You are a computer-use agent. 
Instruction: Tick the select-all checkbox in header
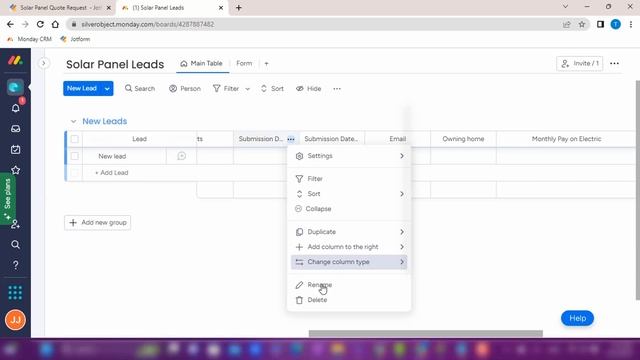coord(75,139)
